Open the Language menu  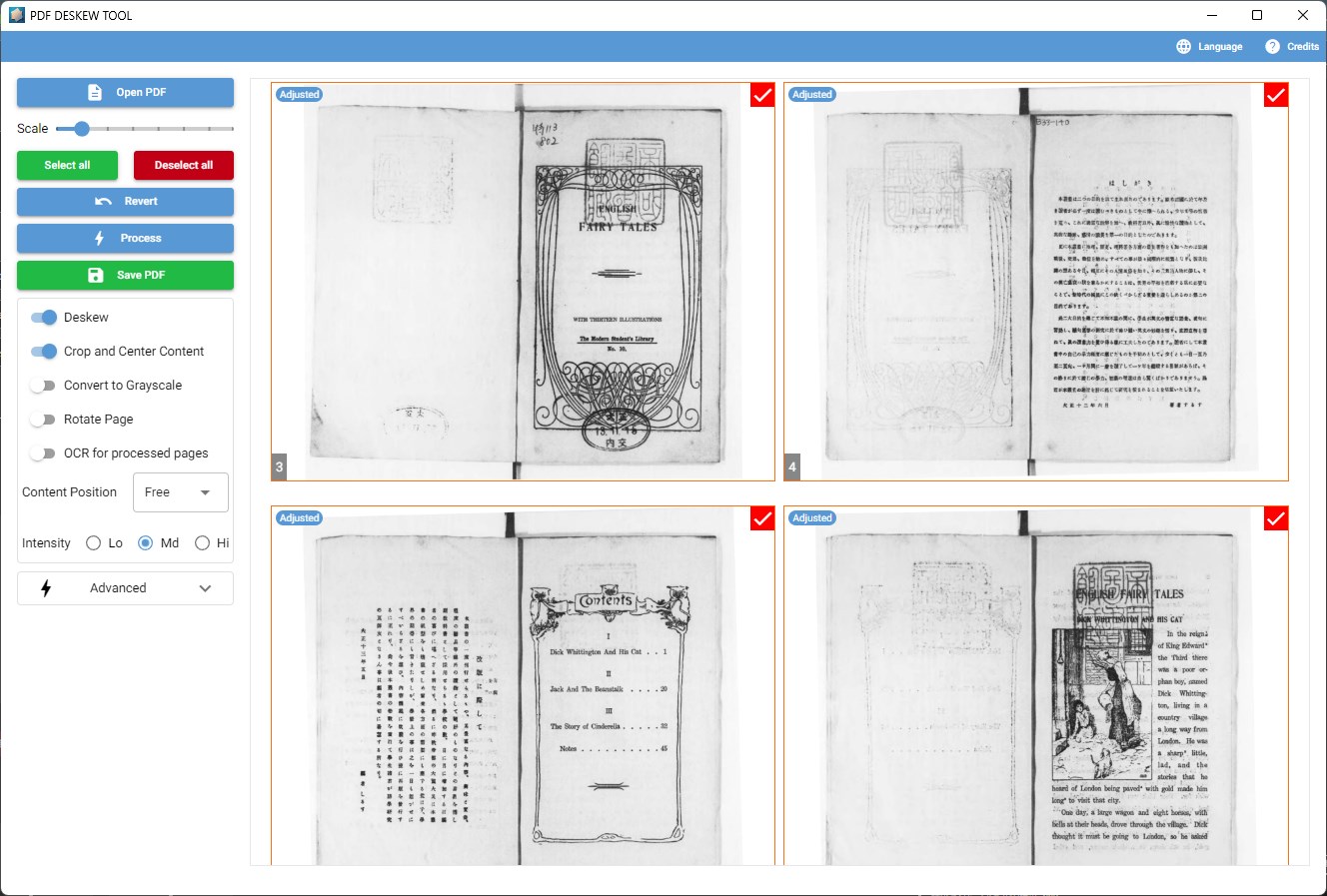pyautogui.click(x=1209, y=46)
